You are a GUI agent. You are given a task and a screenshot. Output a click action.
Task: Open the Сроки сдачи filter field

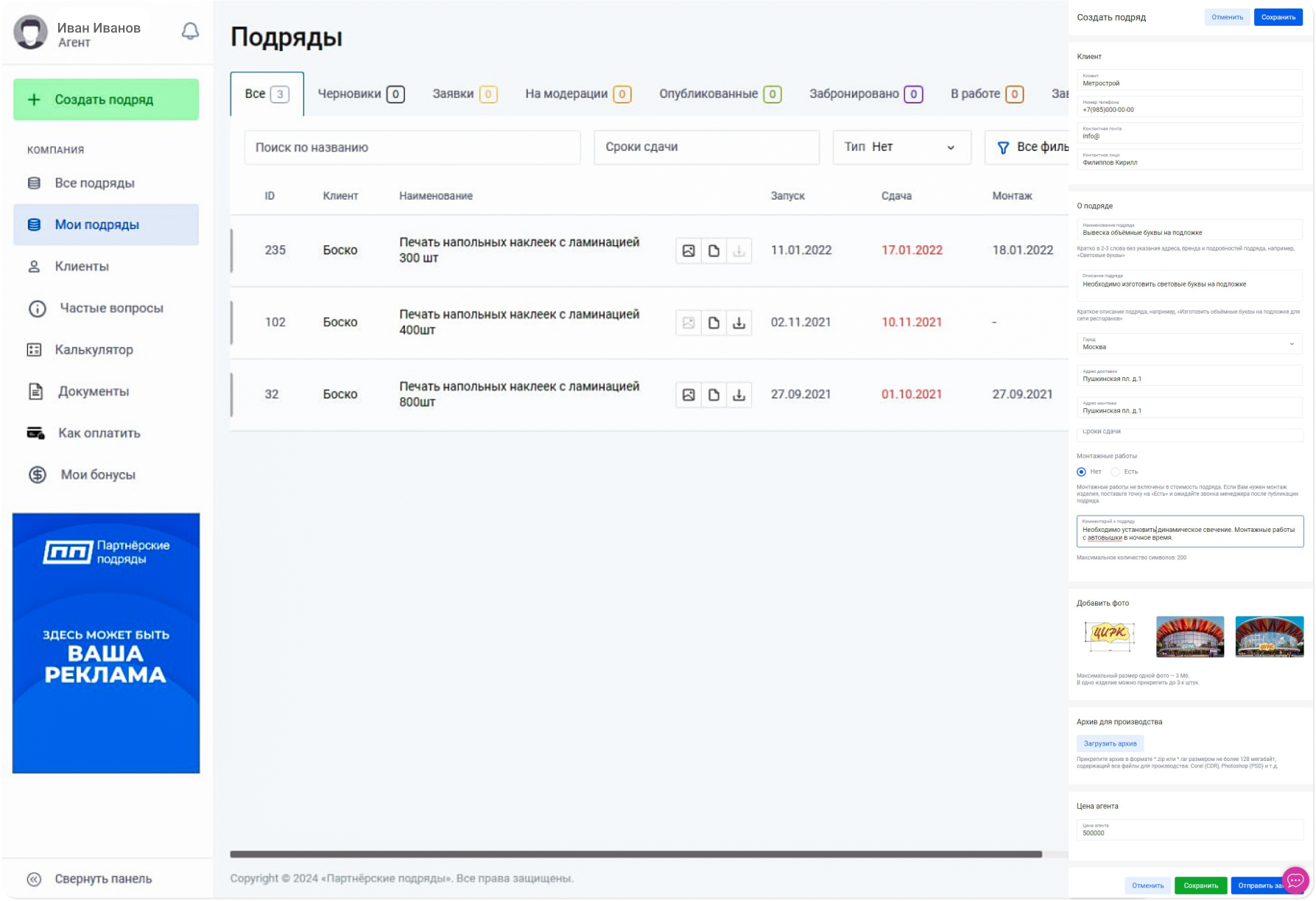pyautogui.click(x=705, y=147)
